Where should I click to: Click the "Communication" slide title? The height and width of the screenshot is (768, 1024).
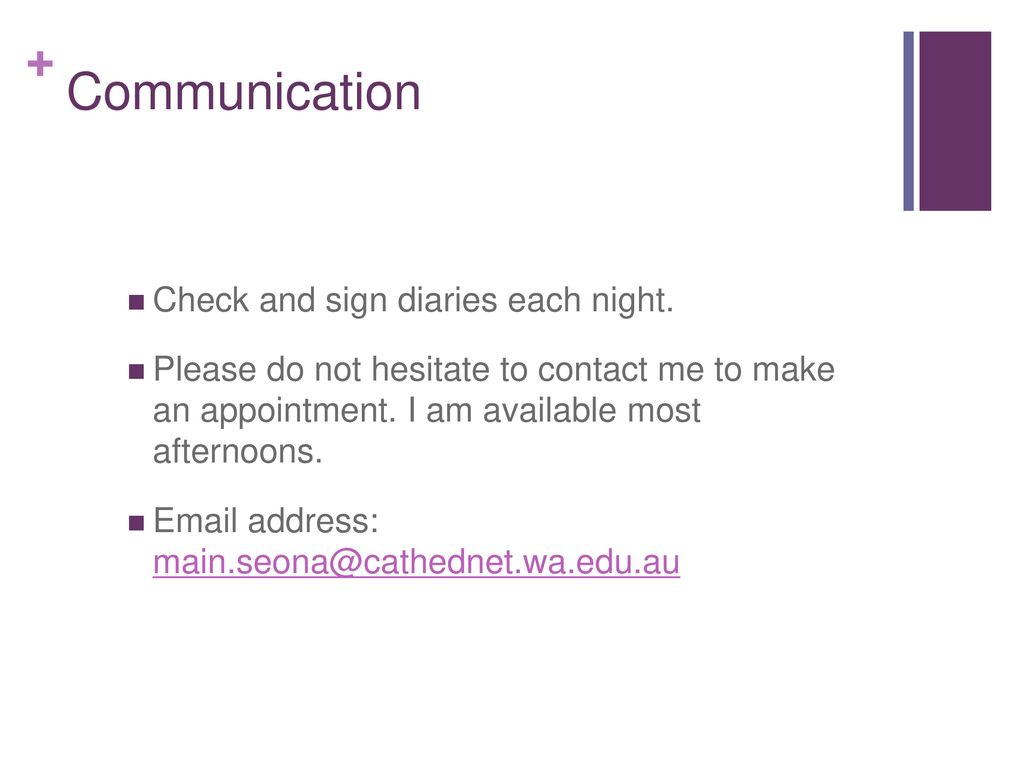tap(244, 92)
